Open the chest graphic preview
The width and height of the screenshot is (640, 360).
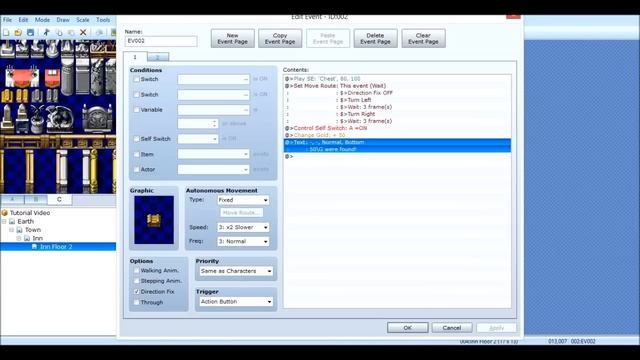pos(154,220)
